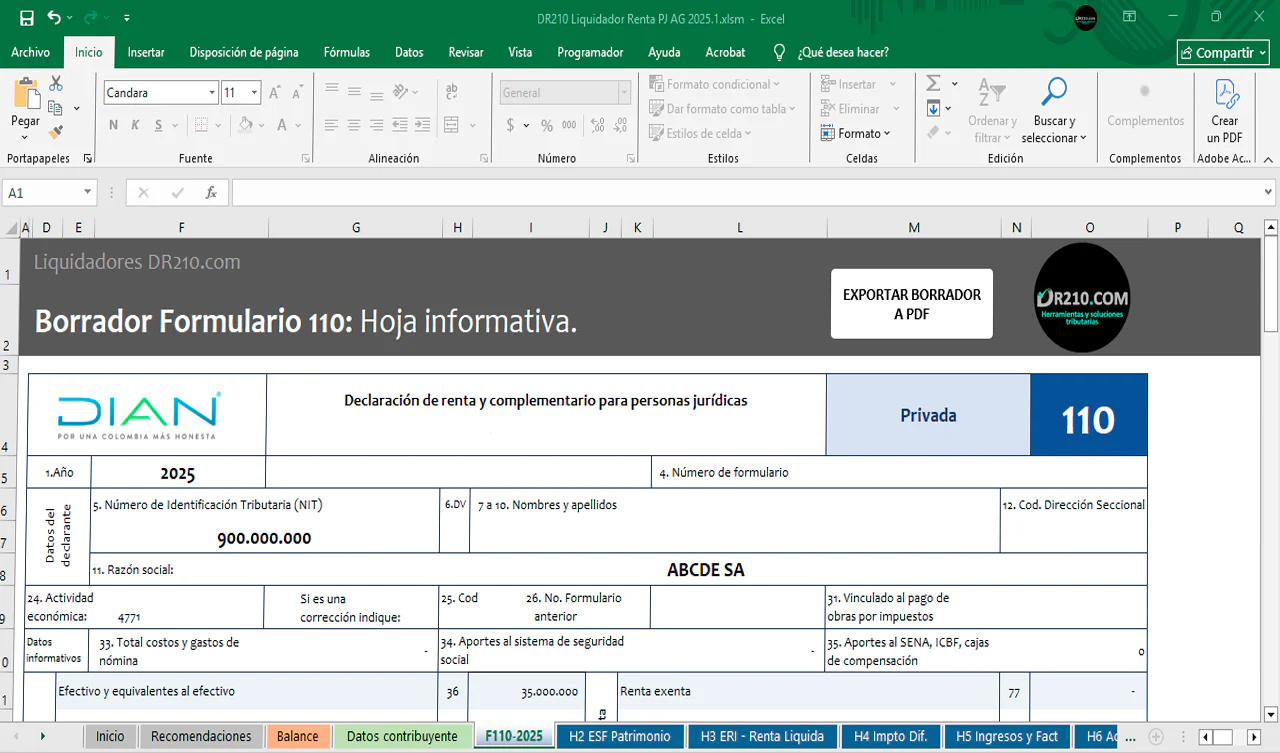This screenshot has height=753, width=1280.
Task: Open the font name Candara dropdown
Action: (212, 93)
